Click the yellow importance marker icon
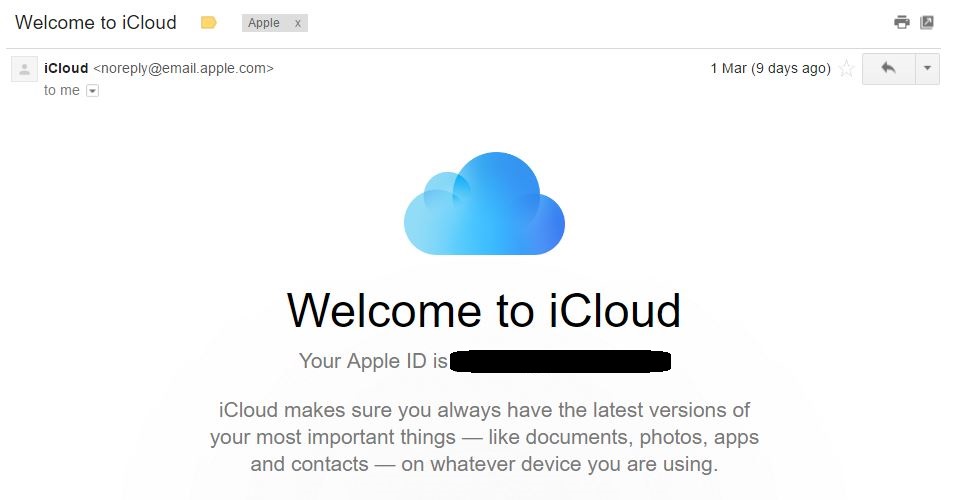The width and height of the screenshot is (957, 500). tap(209, 23)
